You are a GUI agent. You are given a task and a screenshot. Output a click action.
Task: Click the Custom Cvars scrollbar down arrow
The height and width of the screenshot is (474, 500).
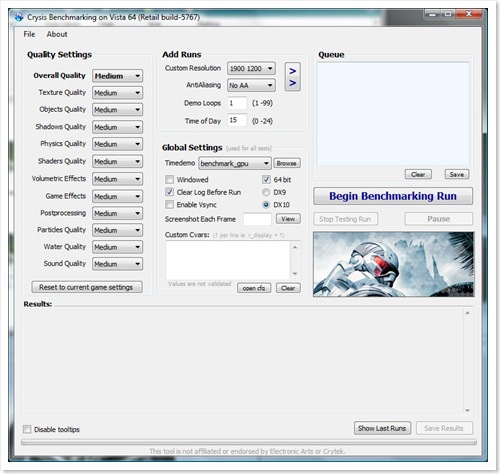pos(295,274)
